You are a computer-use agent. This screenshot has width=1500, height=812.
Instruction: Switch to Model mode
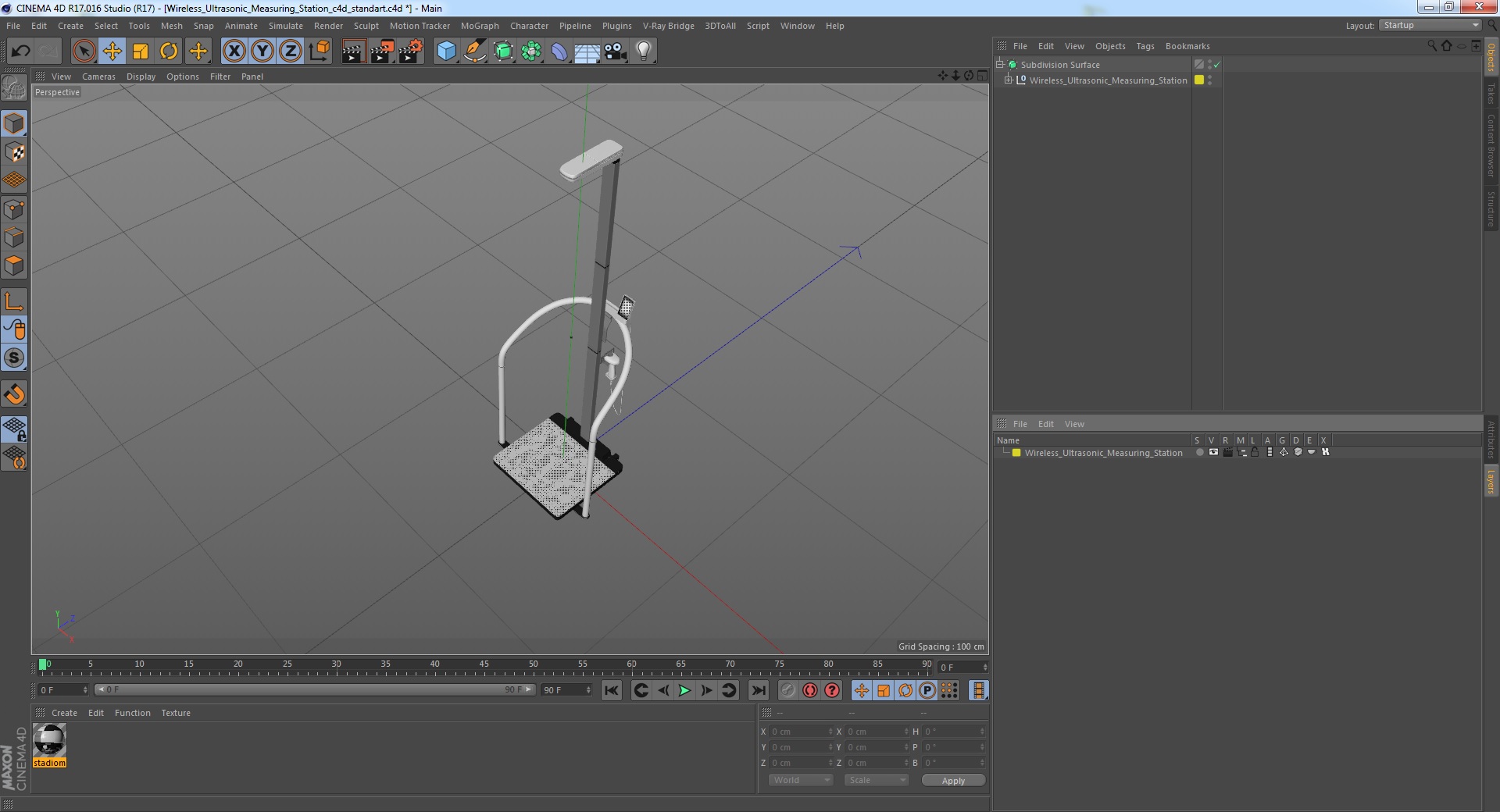[x=14, y=123]
